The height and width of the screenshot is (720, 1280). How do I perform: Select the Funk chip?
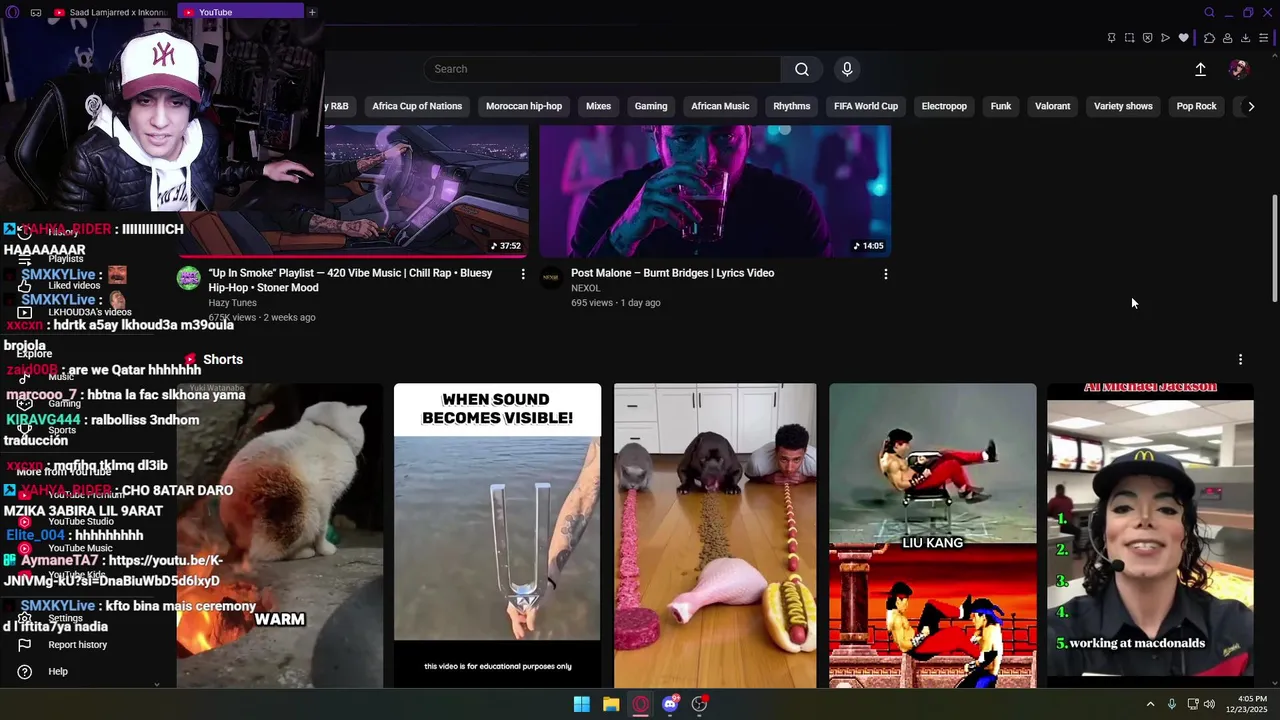[x=1001, y=106]
